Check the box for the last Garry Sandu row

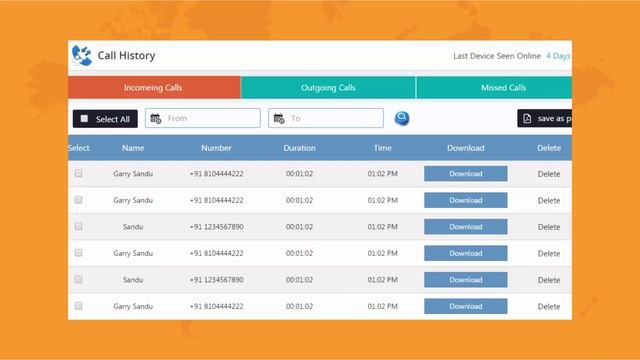(x=78, y=306)
